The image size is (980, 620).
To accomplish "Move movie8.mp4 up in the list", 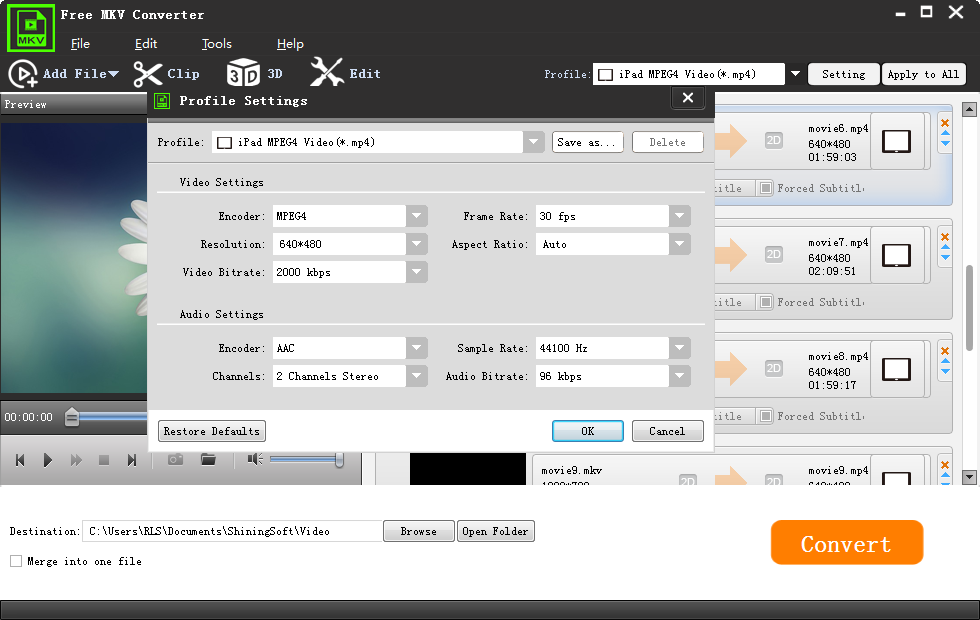I will 945,361.
